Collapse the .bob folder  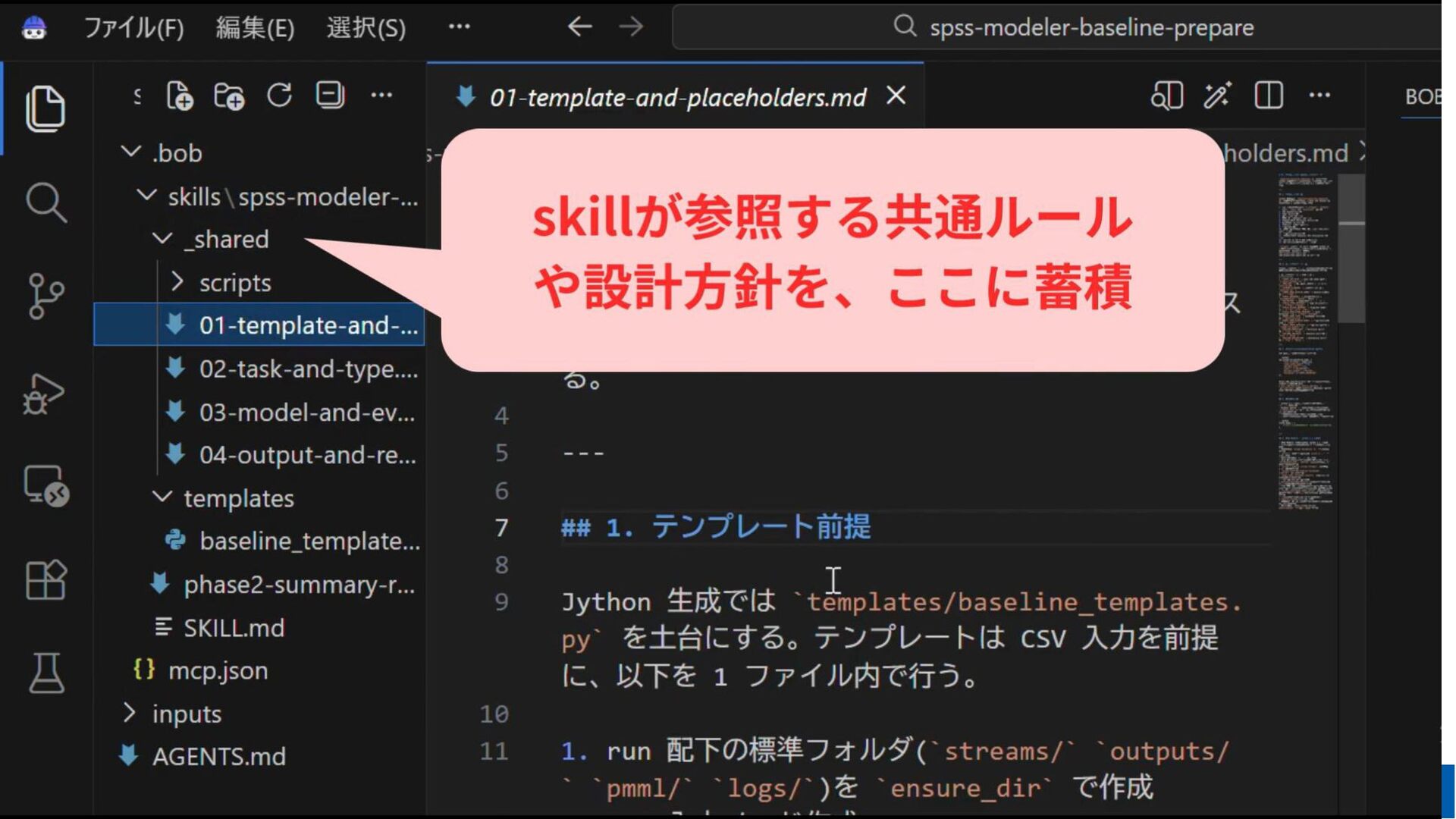(x=132, y=152)
